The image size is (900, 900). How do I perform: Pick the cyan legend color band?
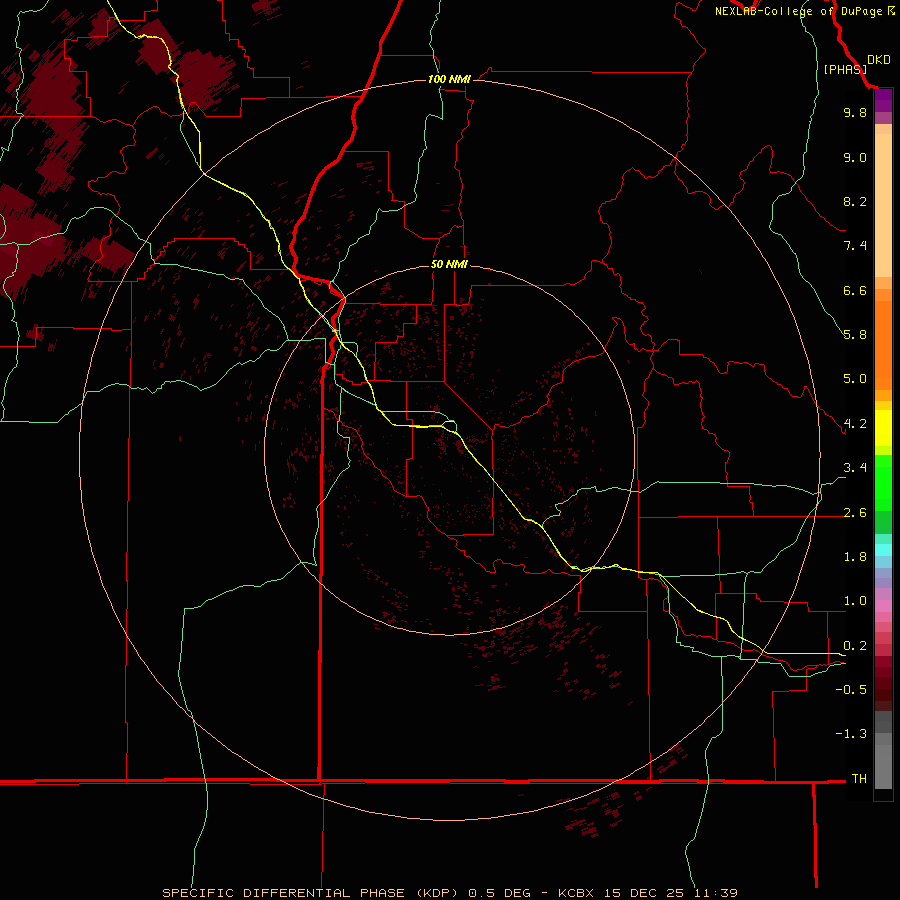click(883, 550)
